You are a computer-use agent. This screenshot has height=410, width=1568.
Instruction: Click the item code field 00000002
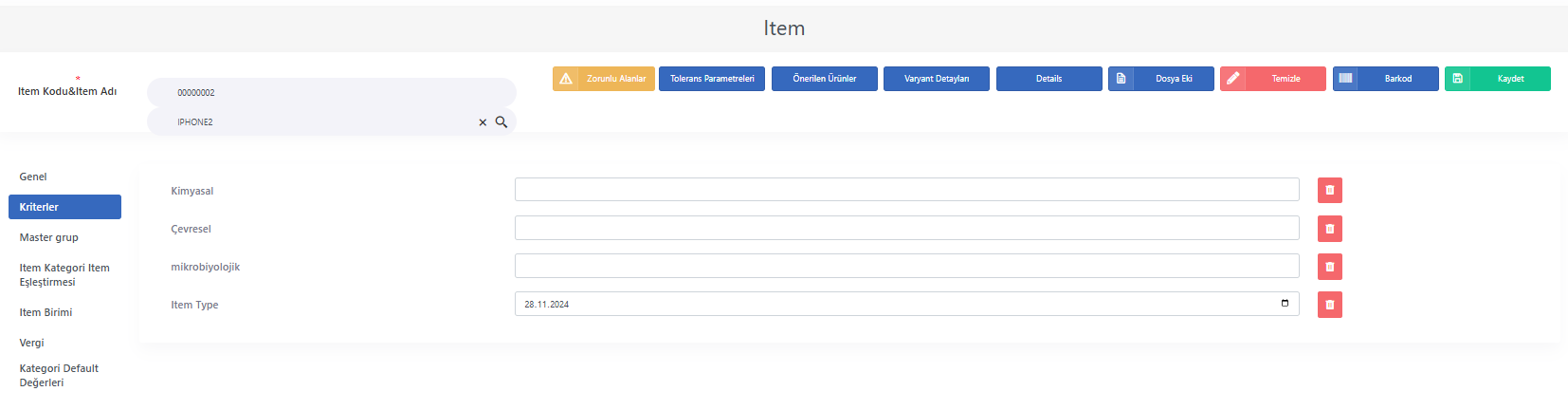[332, 92]
